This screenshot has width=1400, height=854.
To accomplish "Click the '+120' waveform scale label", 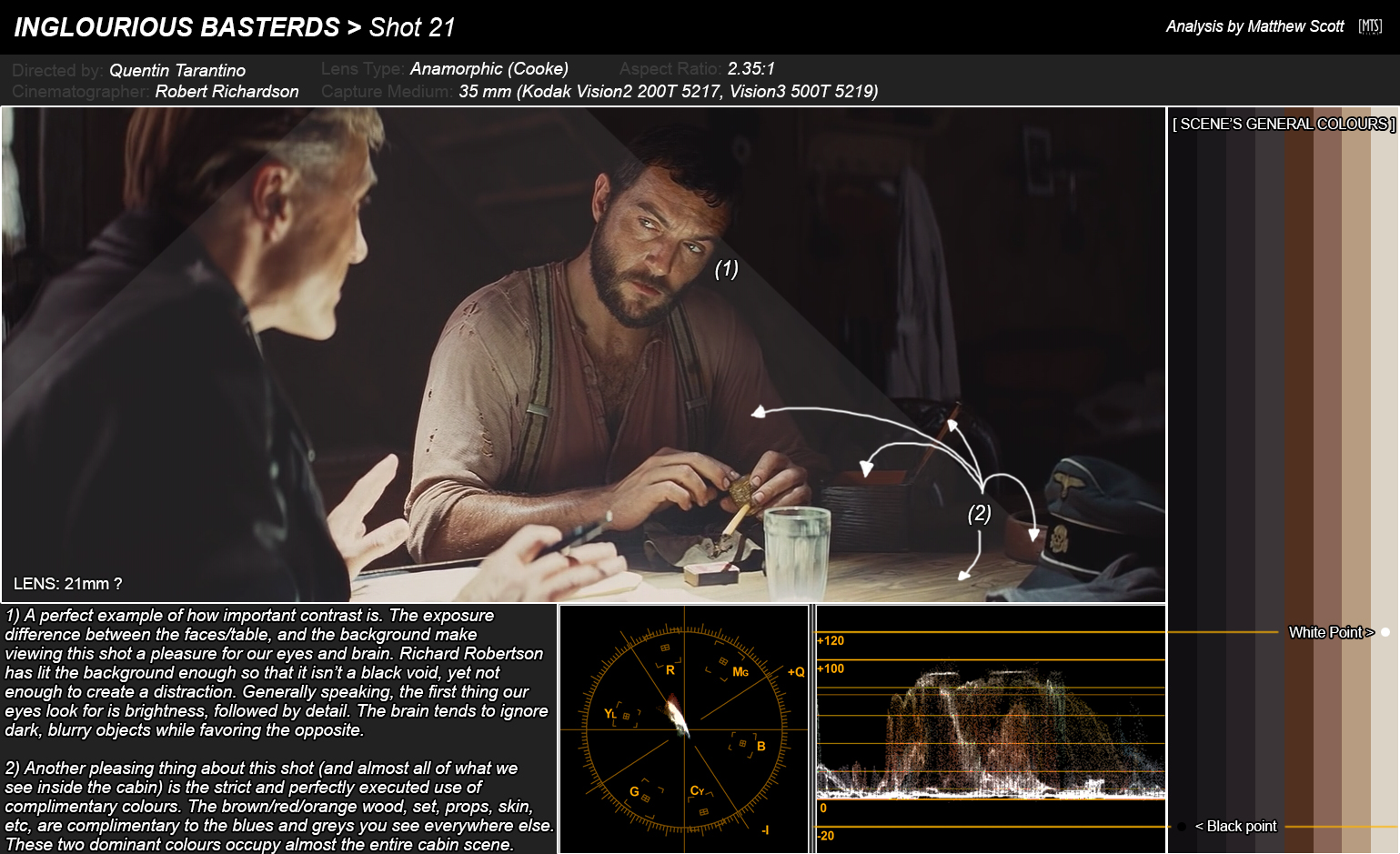I will (831, 640).
